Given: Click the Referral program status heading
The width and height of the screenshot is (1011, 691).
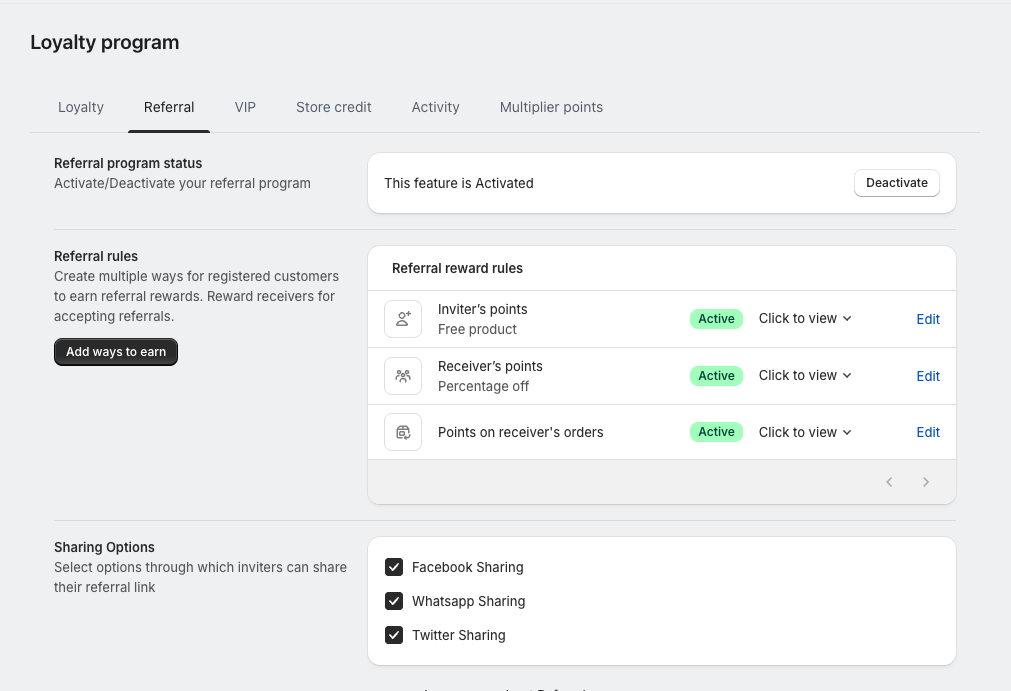Looking at the screenshot, I should [x=128, y=163].
